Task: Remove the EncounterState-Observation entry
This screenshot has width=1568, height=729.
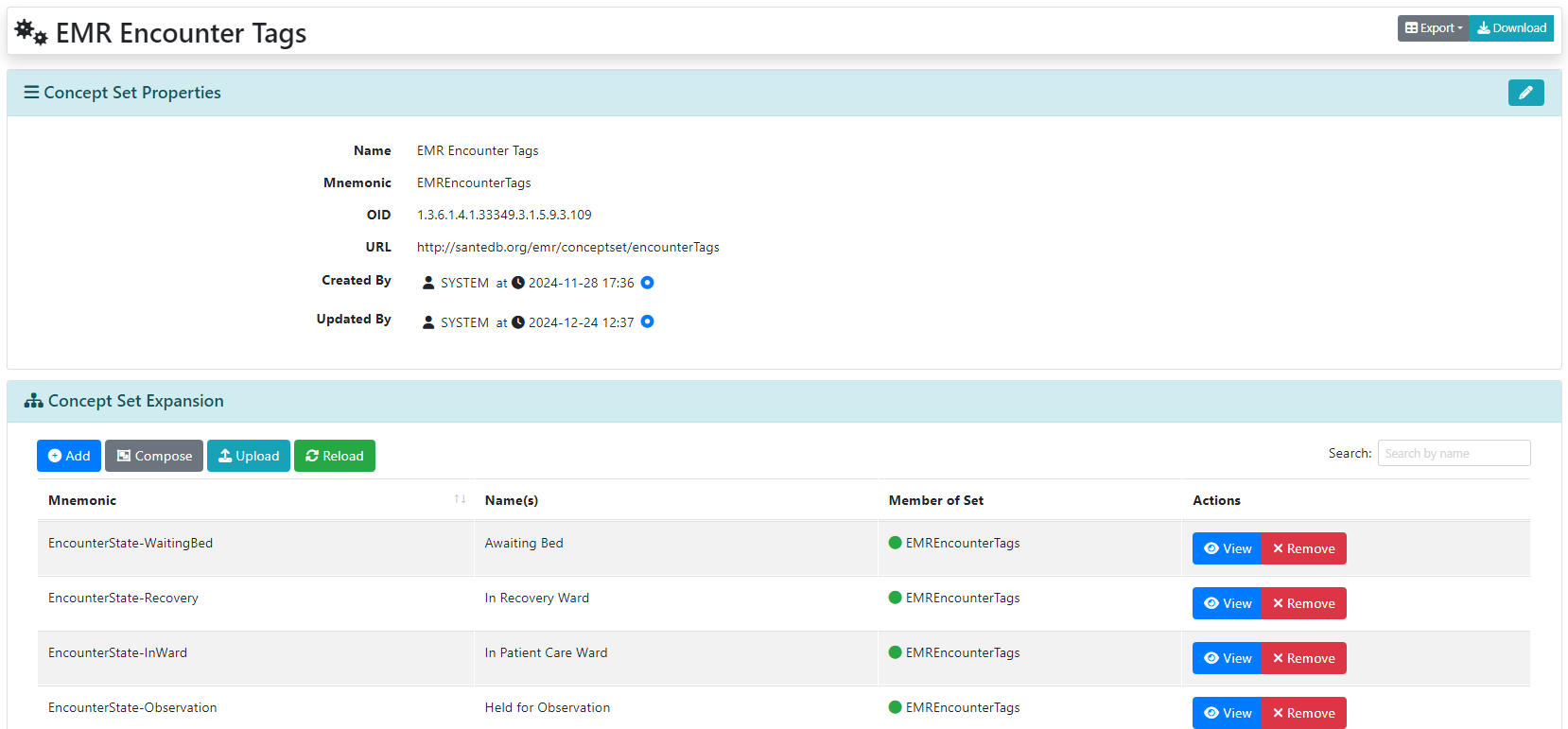Action: [x=1303, y=713]
